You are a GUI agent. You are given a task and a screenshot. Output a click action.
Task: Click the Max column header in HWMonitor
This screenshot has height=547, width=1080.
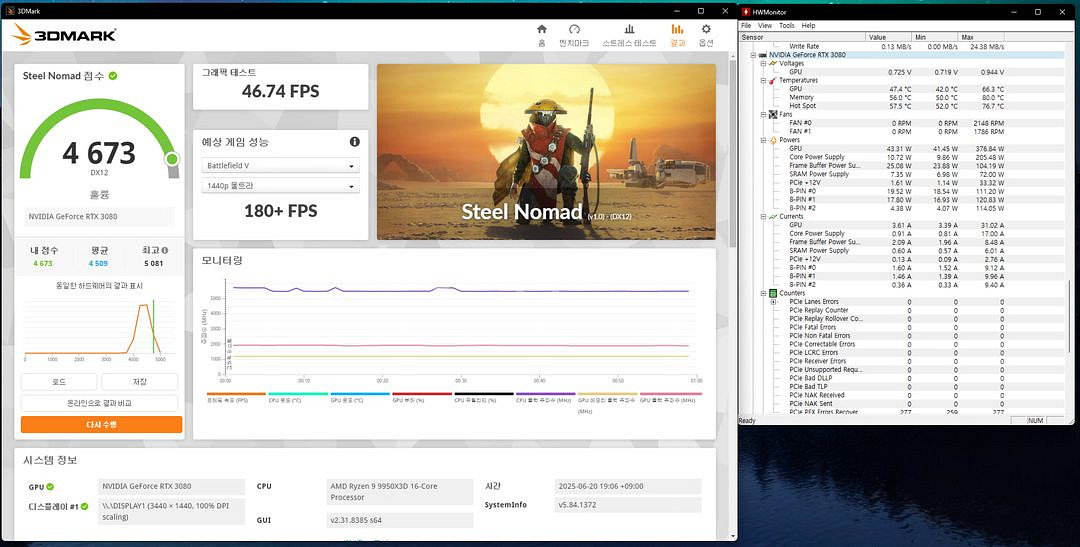point(981,37)
